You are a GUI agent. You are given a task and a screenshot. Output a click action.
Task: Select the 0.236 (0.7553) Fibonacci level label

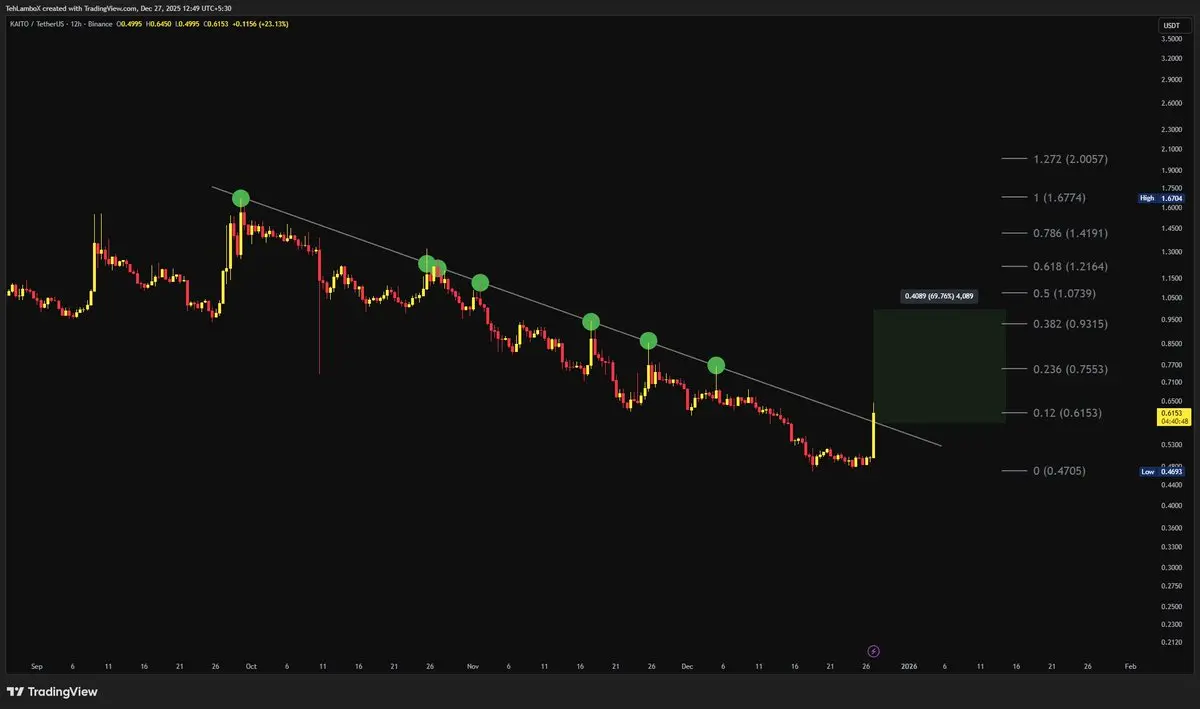[1071, 369]
